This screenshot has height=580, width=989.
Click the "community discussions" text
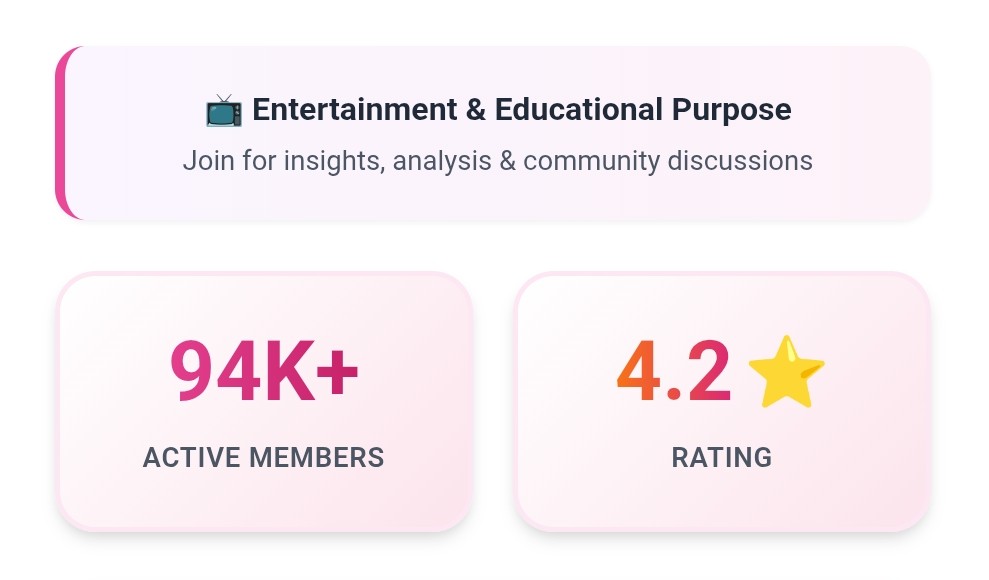point(668,160)
